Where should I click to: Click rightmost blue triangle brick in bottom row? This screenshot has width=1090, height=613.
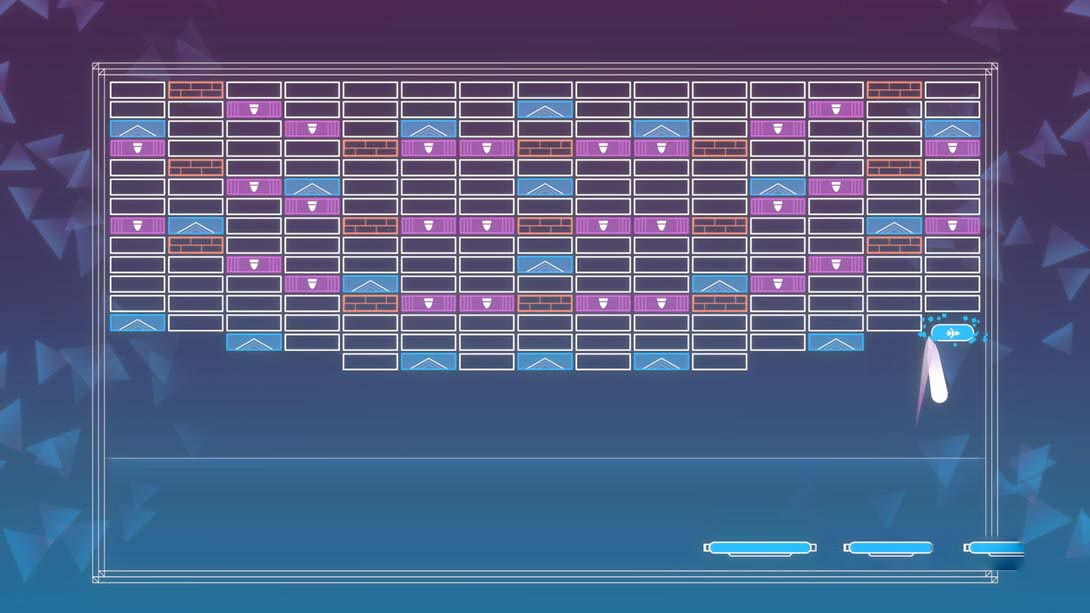661,361
